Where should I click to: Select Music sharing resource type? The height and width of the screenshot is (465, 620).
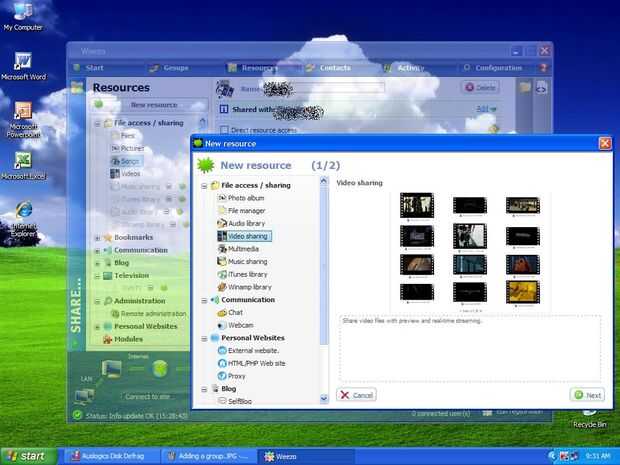242,262
